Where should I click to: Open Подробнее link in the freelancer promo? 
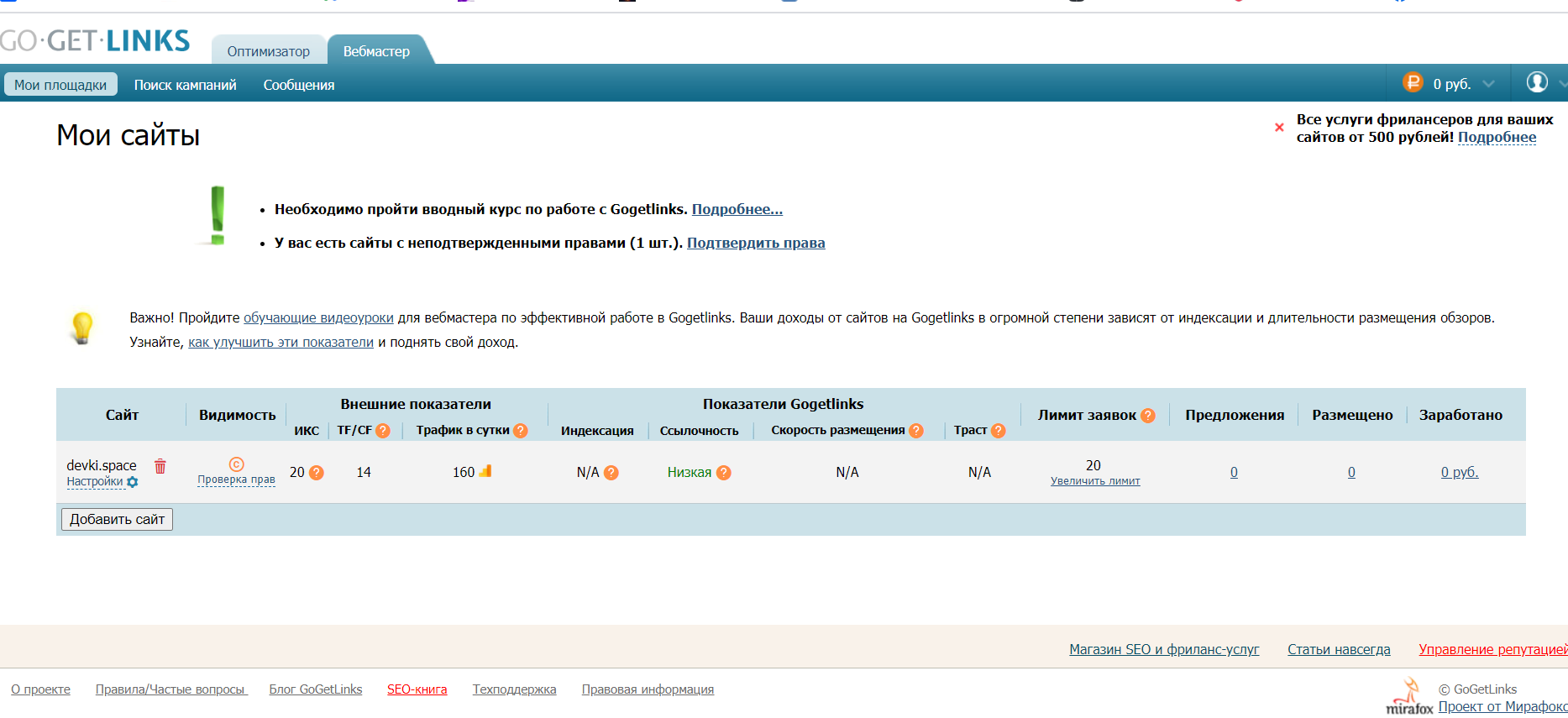(1497, 137)
